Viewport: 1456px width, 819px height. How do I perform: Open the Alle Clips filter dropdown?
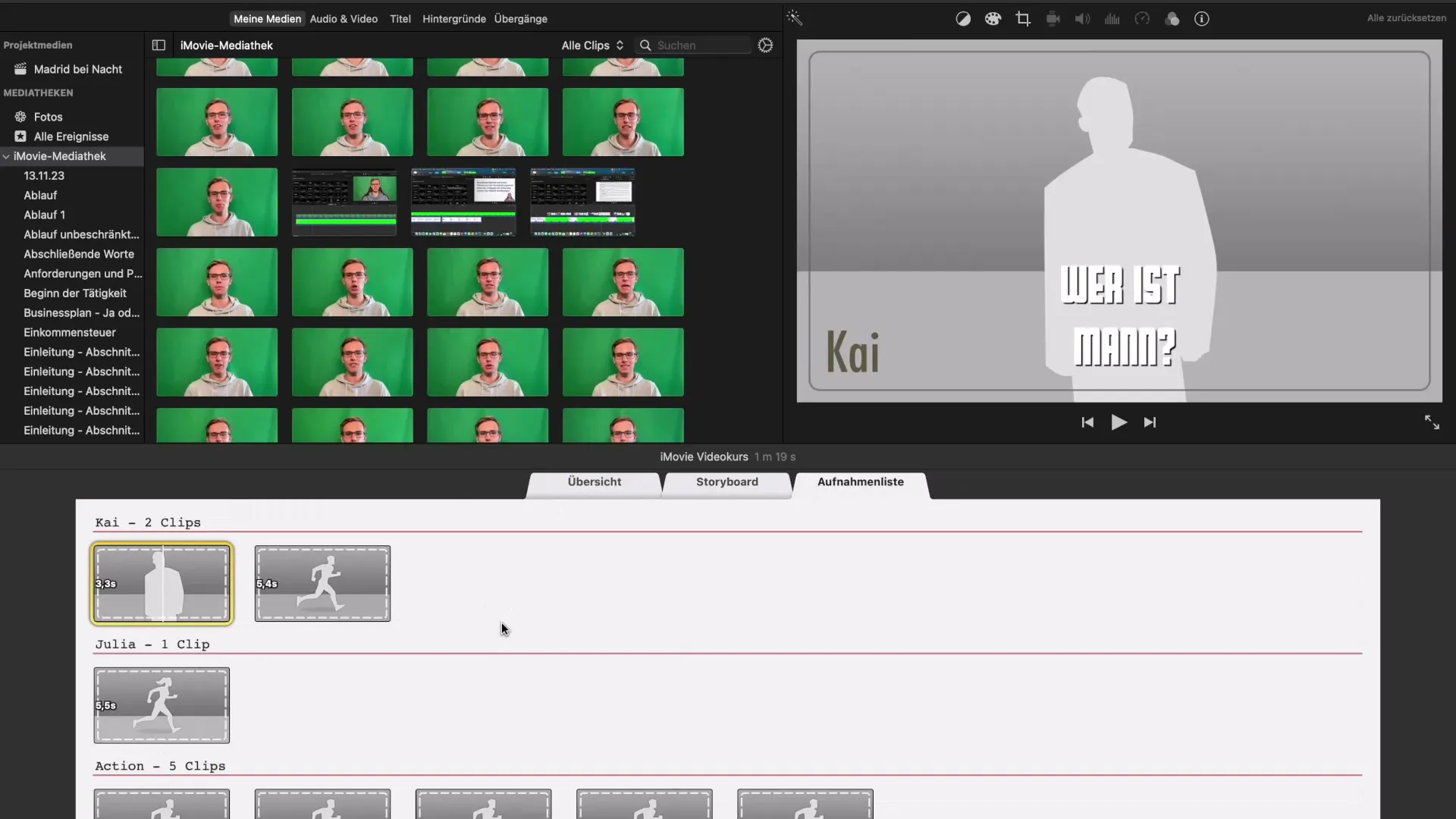pos(592,45)
